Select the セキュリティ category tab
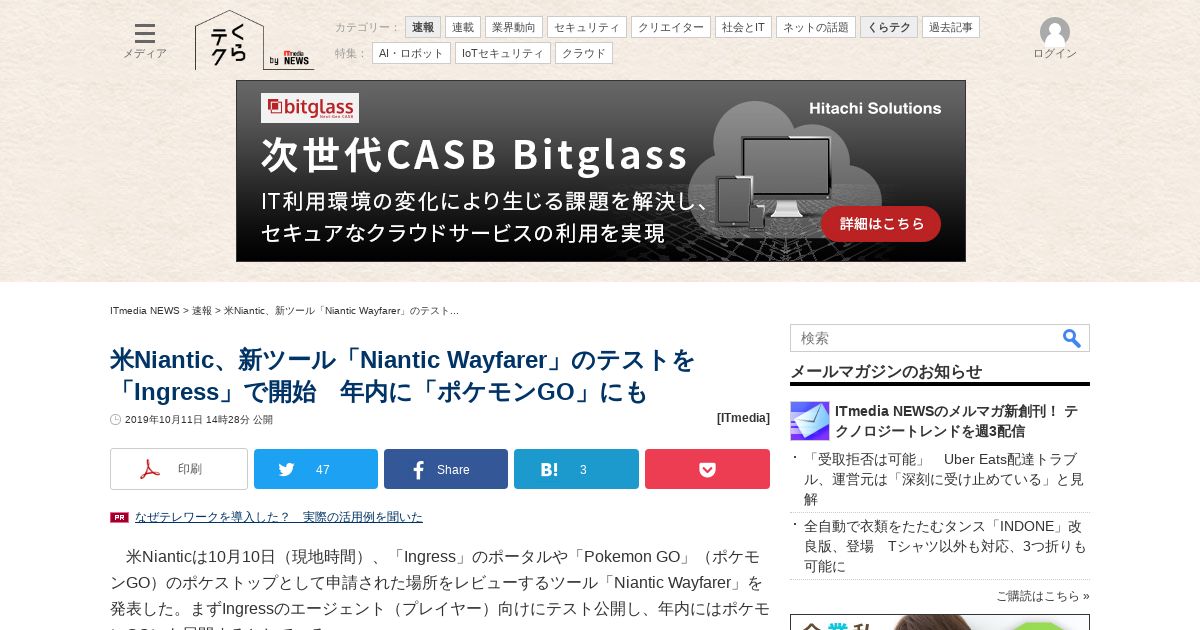The width and height of the screenshot is (1200, 630). click(x=587, y=27)
